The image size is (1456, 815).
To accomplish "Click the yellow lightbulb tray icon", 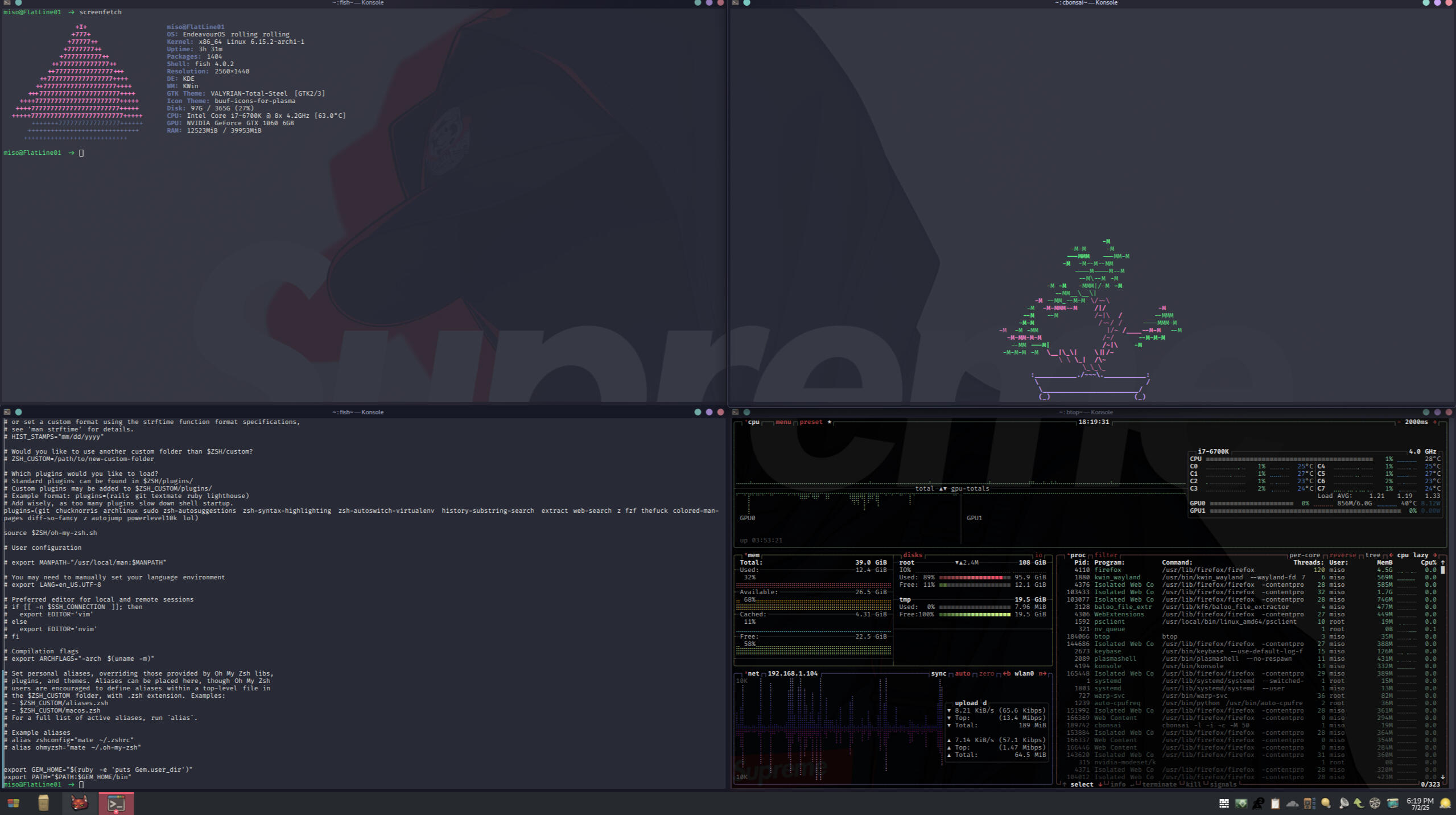I will tap(1326, 803).
